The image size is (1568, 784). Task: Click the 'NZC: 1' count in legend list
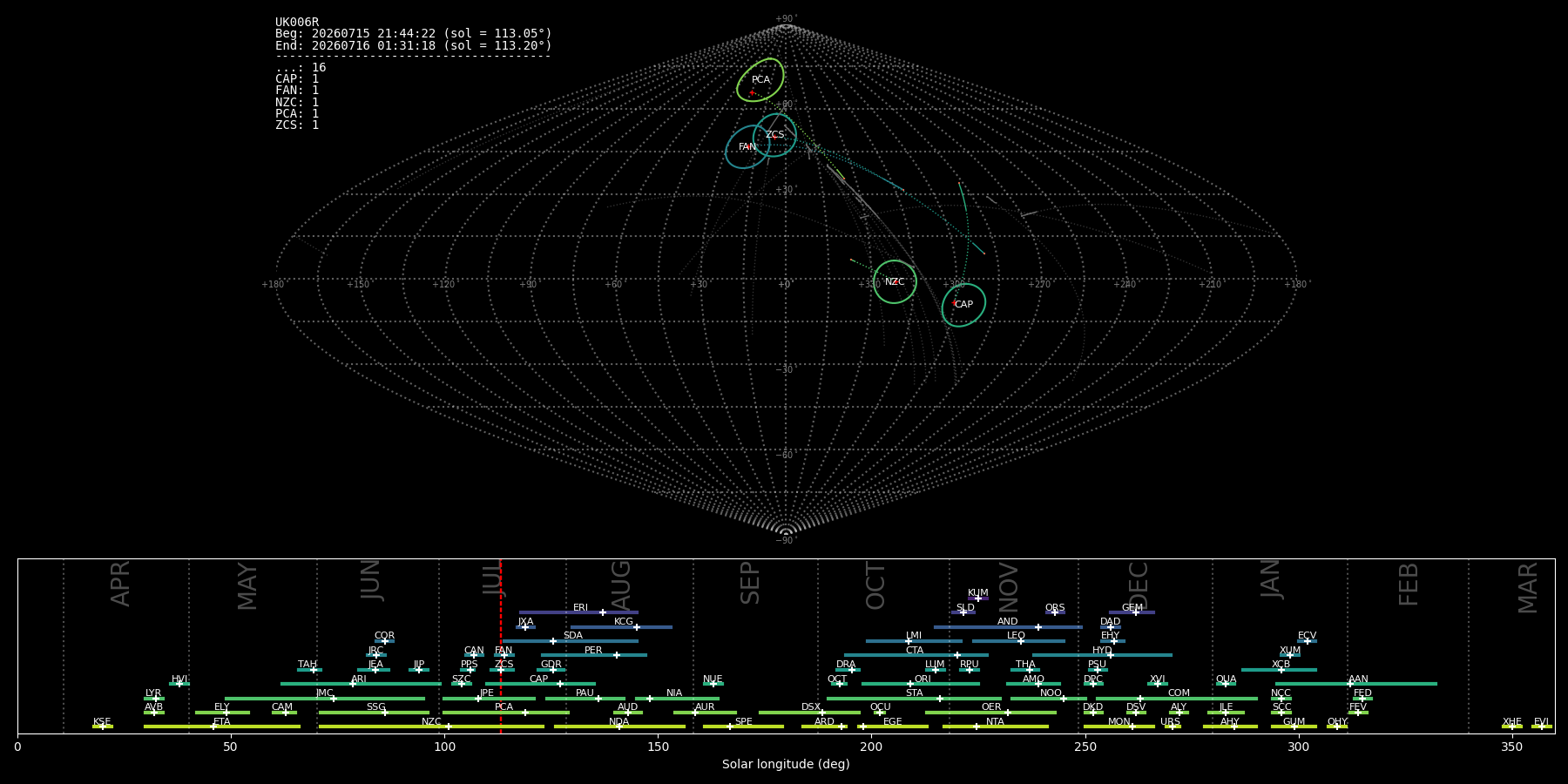point(297,102)
